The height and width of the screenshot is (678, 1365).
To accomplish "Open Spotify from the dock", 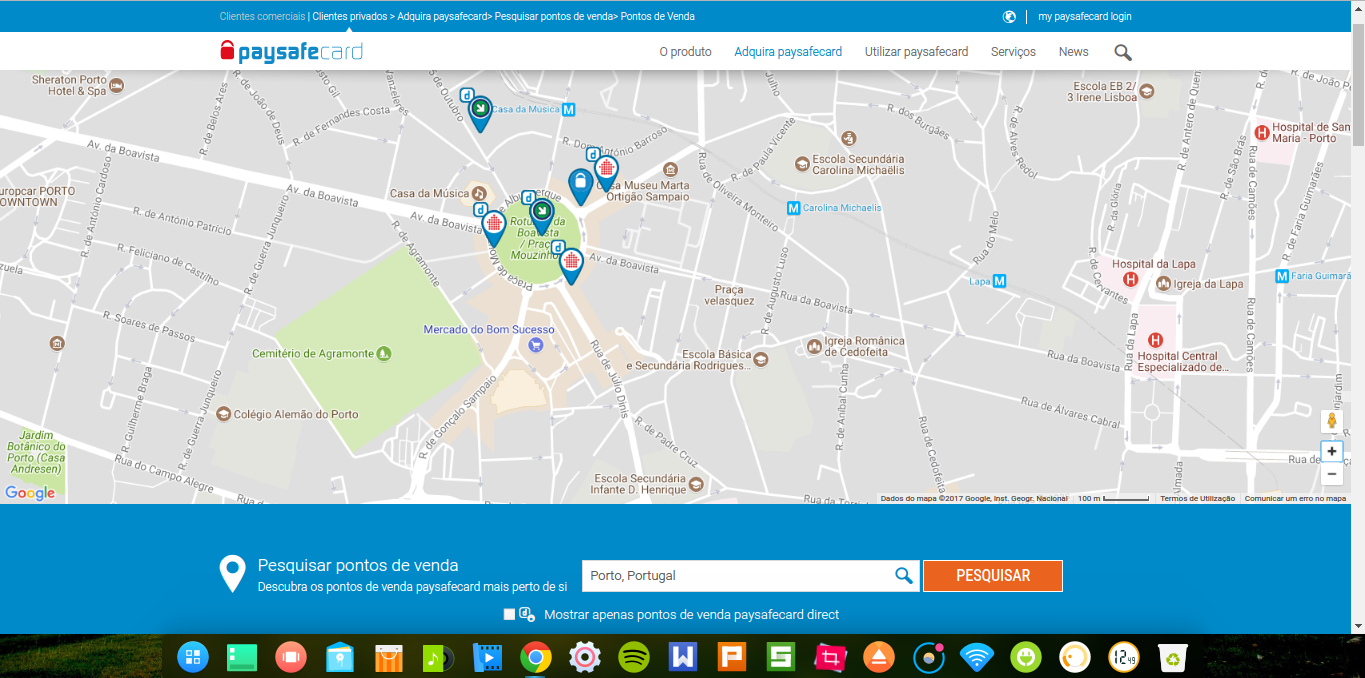I will pyautogui.click(x=633, y=657).
